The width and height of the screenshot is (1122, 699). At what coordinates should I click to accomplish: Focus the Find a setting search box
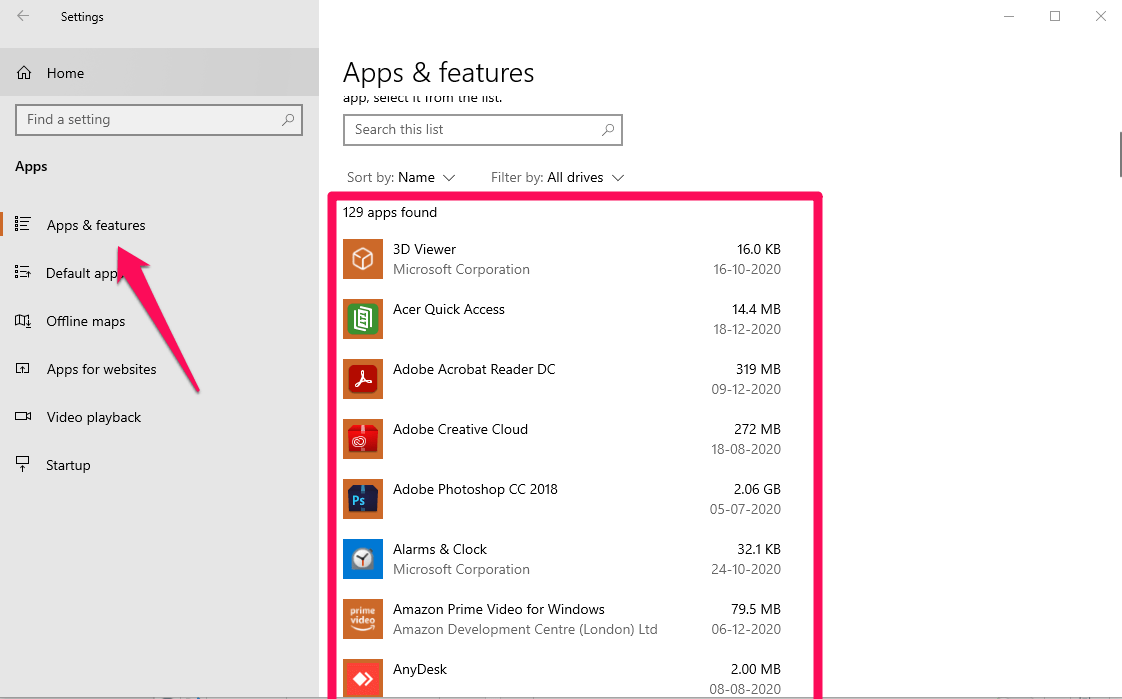pos(159,119)
